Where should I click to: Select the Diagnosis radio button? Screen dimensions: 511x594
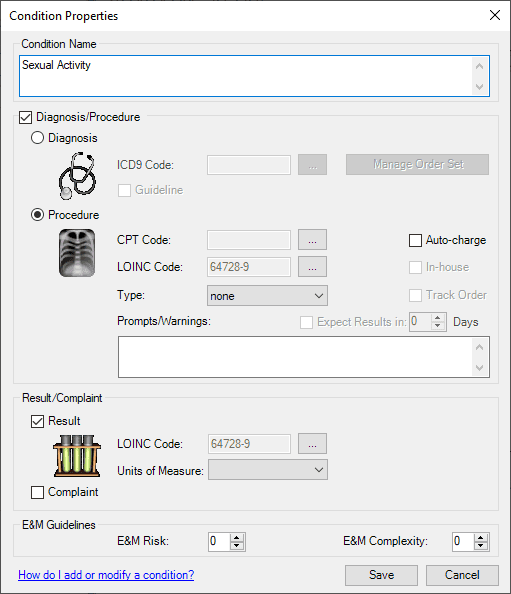[x=37, y=138]
